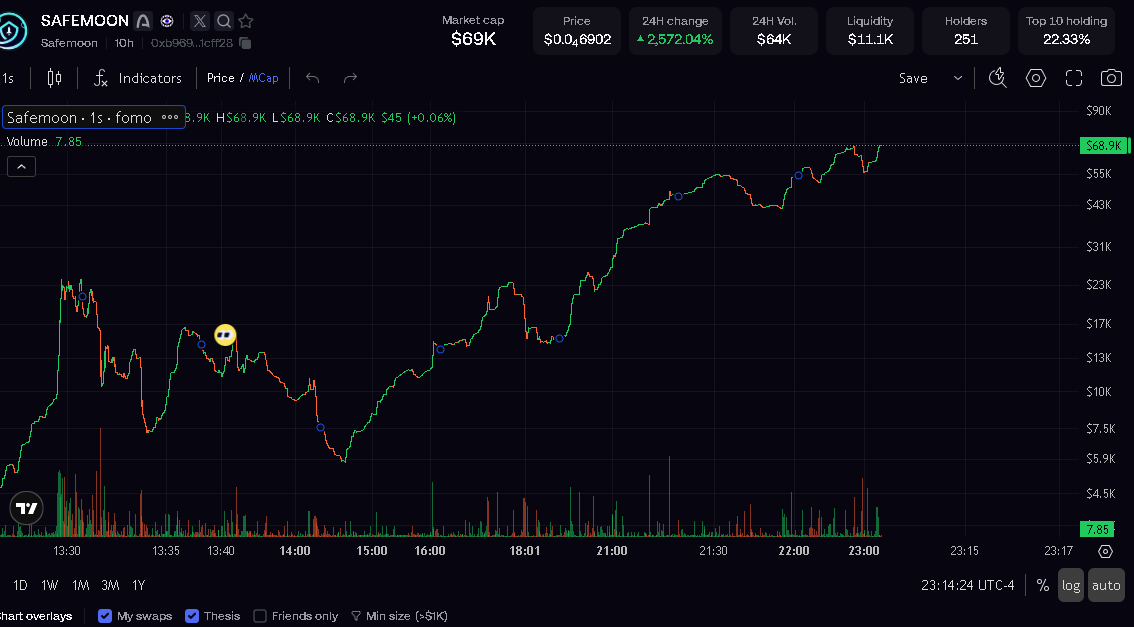Screen dimensions: 1134x627
Task: Click the $90K price axis label
Action: (1099, 111)
